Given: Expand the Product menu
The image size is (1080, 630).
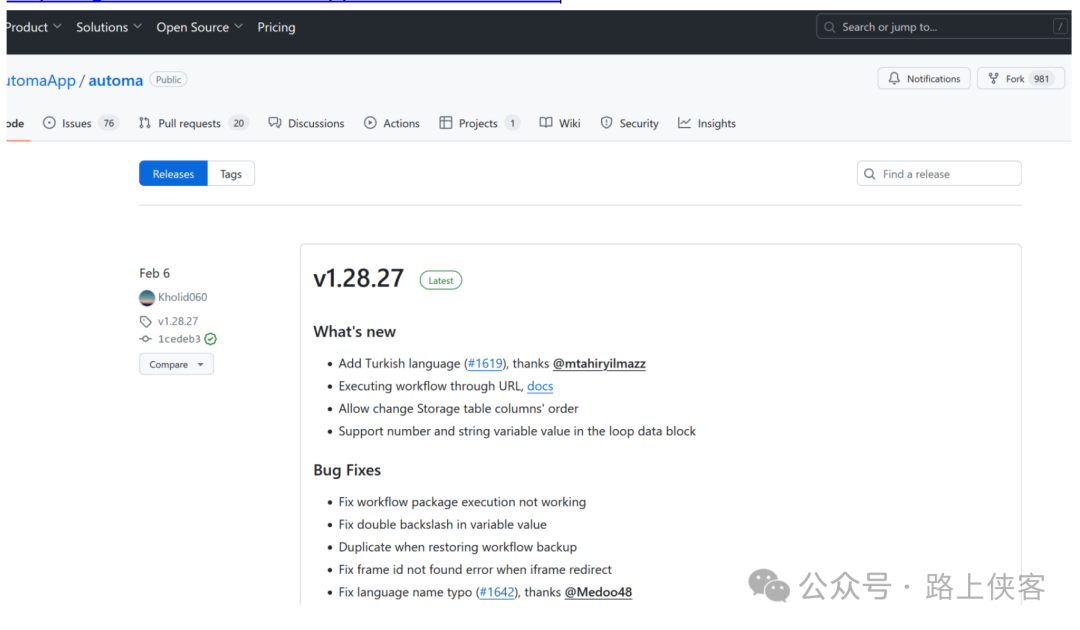Looking at the screenshot, I should click(33, 27).
